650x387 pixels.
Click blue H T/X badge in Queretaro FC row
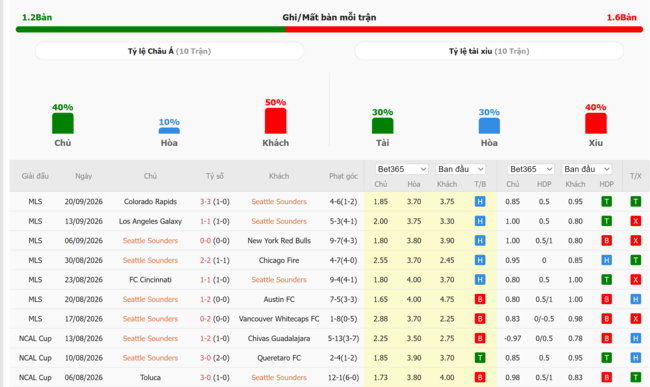tap(635, 358)
